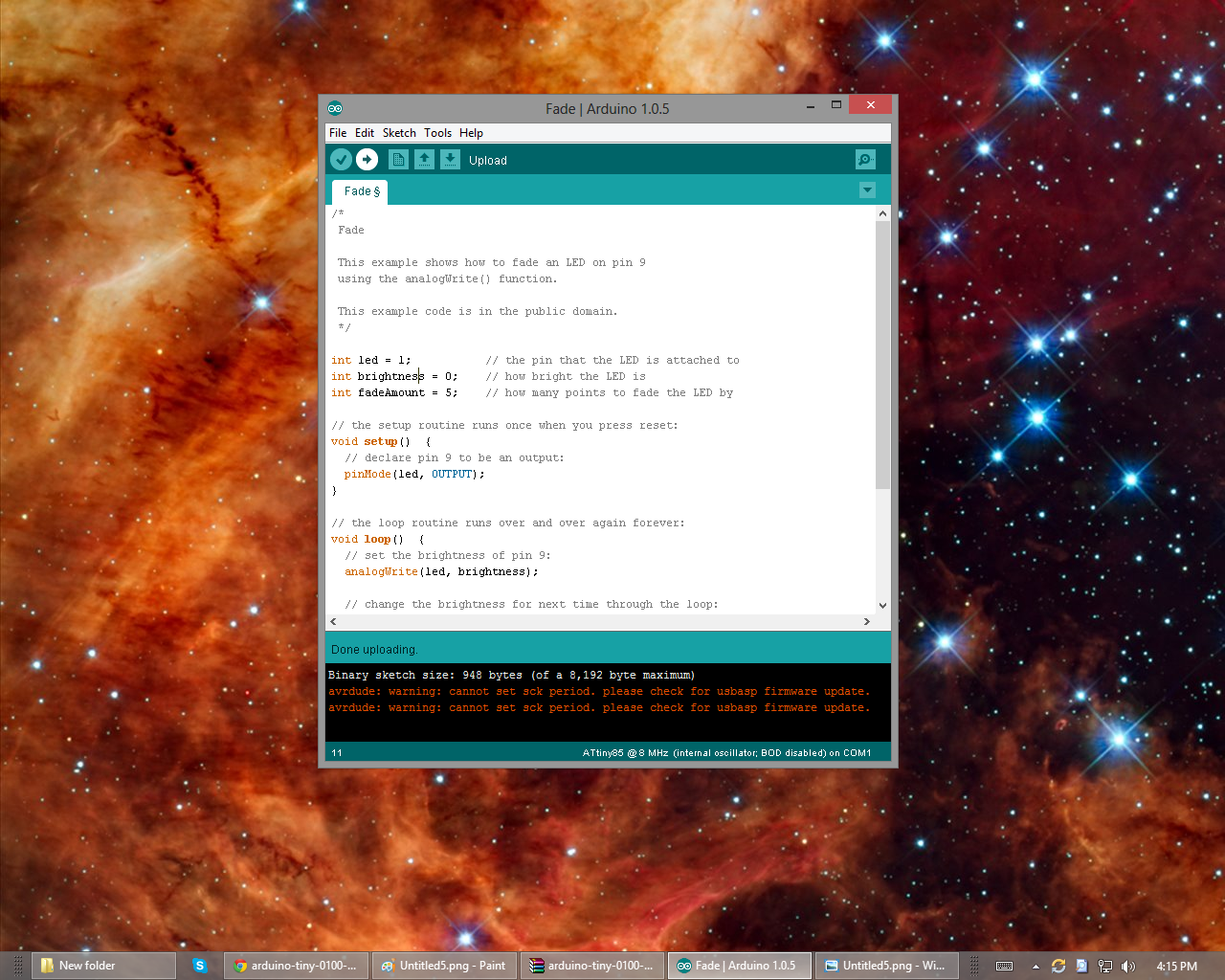The width and height of the screenshot is (1225, 980).
Task: Open the tab options dropdown arrow
Action: 867,190
